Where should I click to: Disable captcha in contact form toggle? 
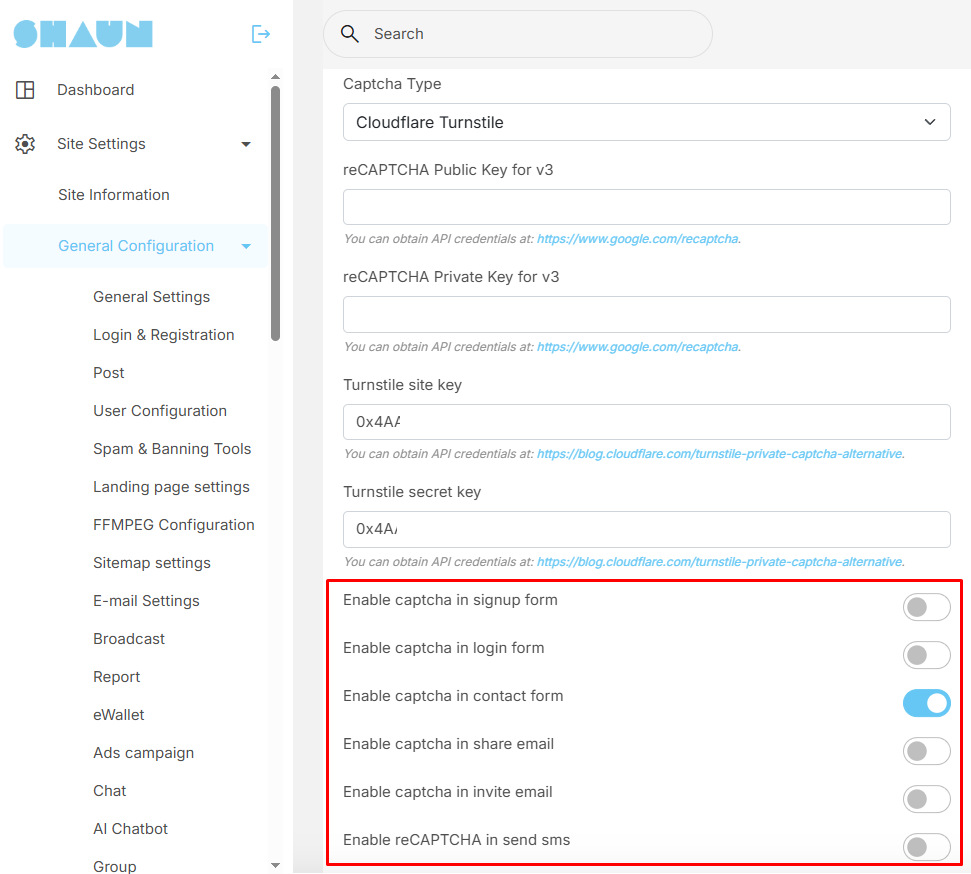pyautogui.click(x=926, y=703)
